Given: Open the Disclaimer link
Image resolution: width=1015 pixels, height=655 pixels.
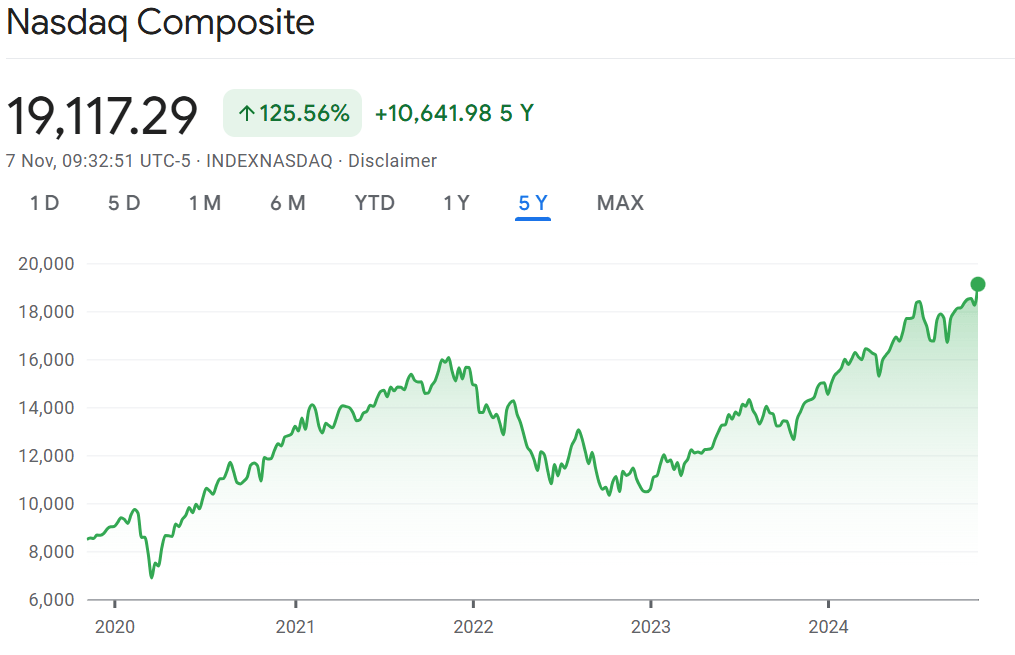Looking at the screenshot, I should click(x=392, y=160).
